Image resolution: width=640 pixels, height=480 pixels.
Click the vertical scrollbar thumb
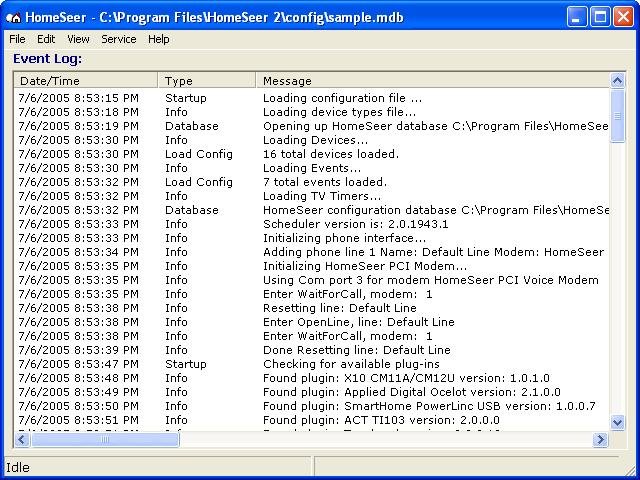tap(618, 116)
